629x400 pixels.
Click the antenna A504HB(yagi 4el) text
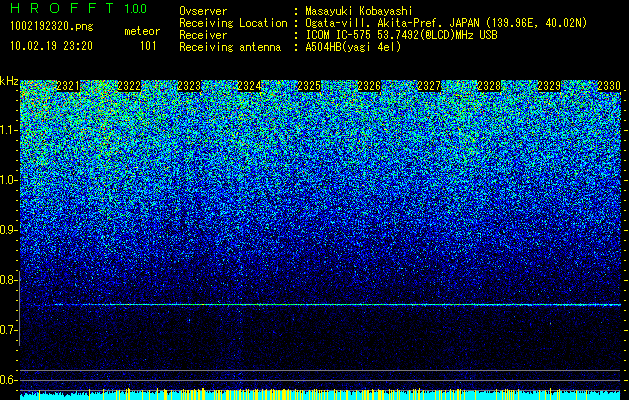[x=353, y=47]
